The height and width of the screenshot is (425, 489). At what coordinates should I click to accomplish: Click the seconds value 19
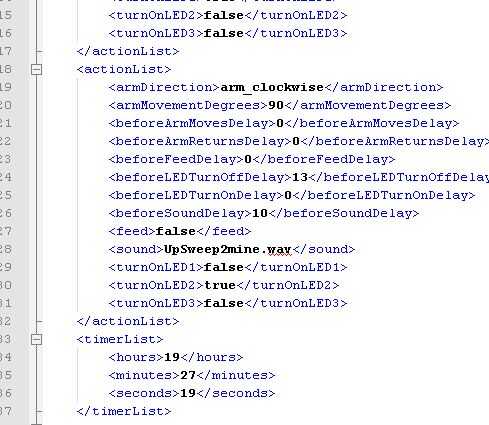(188, 393)
